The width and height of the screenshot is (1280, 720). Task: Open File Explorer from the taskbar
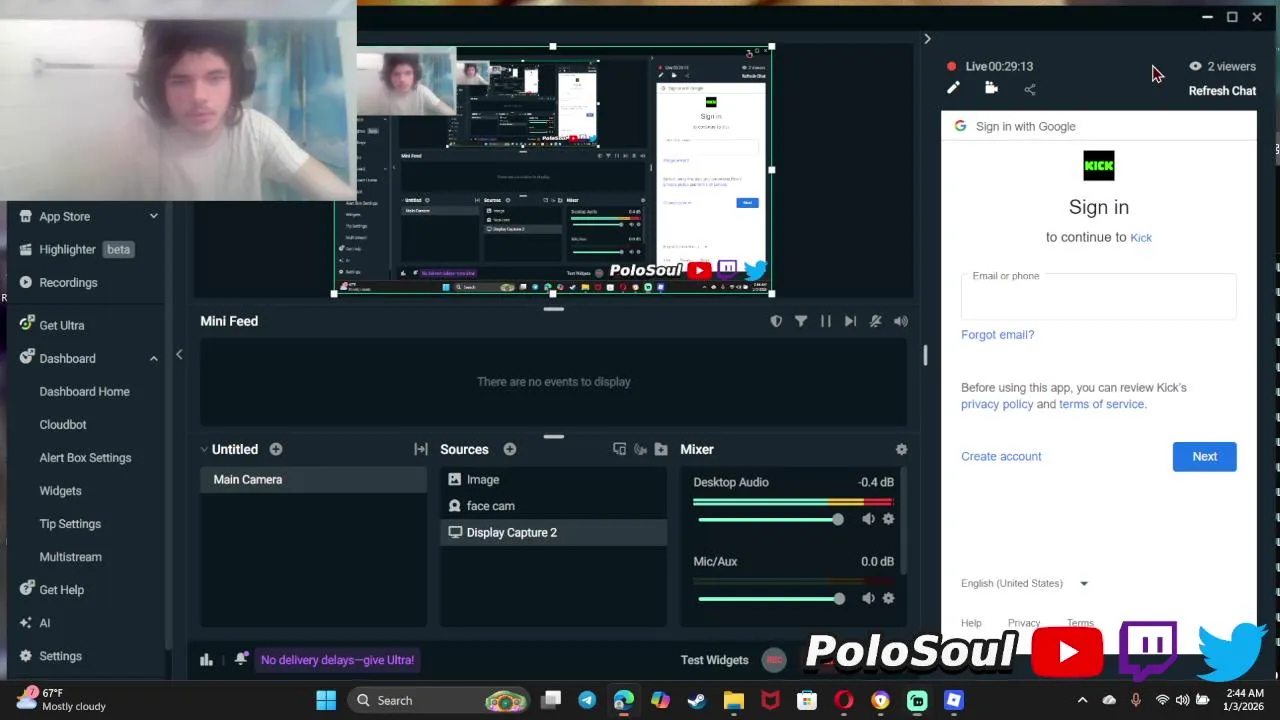(x=734, y=700)
